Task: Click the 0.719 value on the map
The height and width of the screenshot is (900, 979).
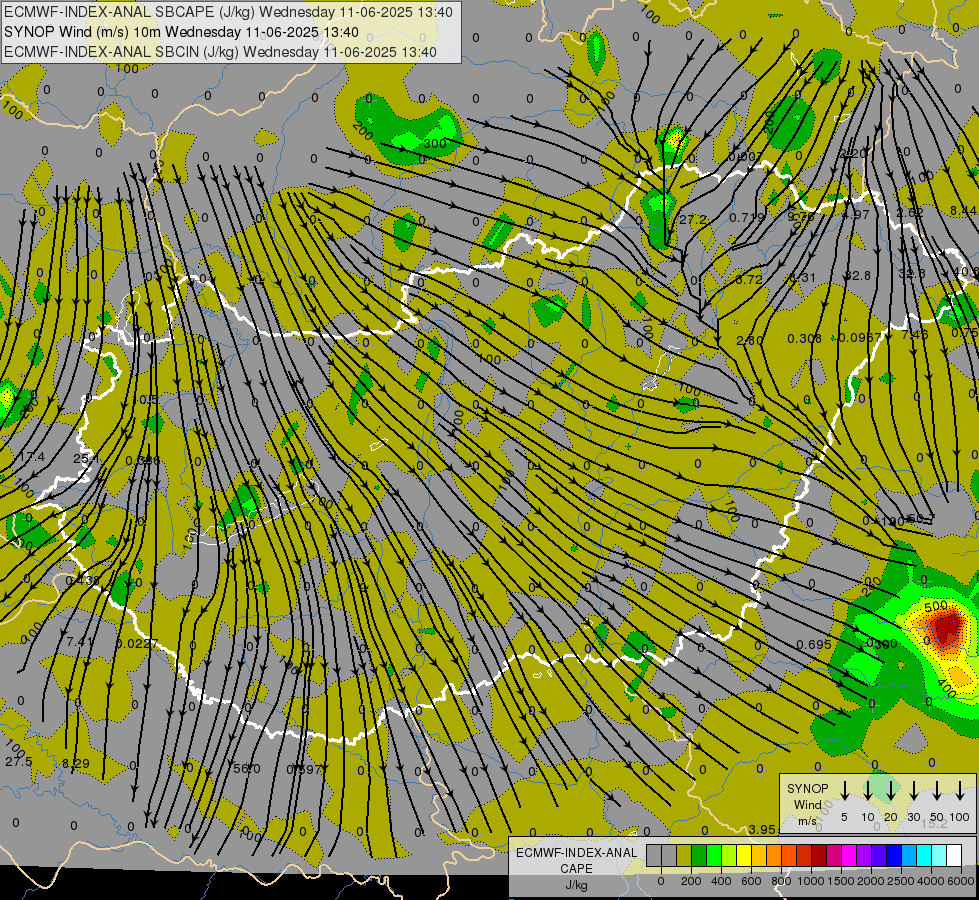Action: pos(747,217)
